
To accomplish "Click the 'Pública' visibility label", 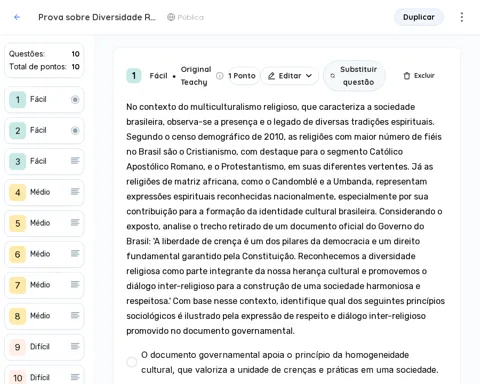I will [190, 17].
